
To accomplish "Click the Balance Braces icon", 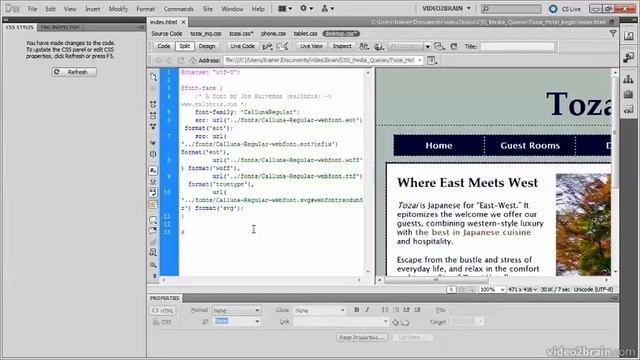I will 153,154.
